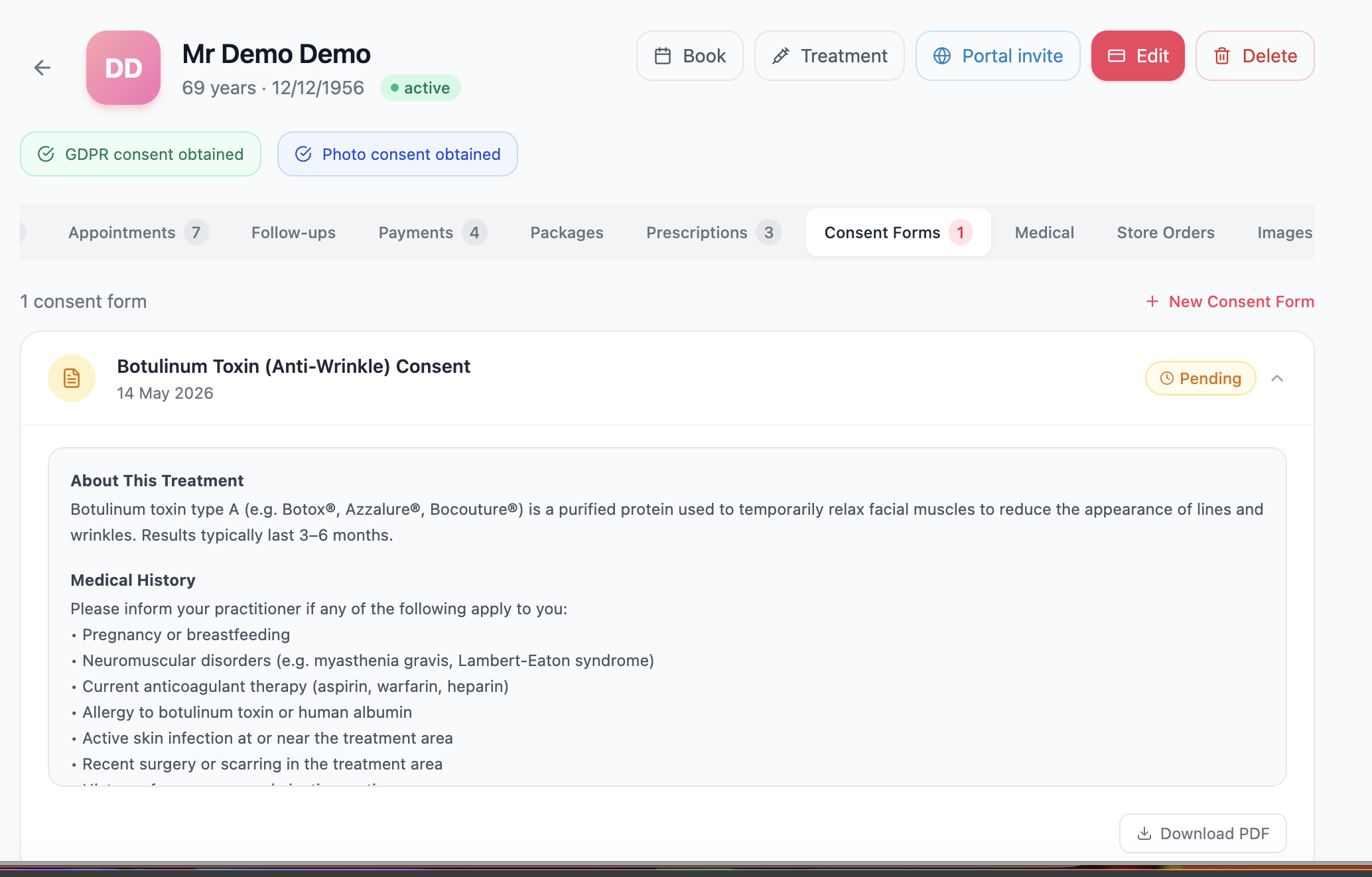The height and width of the screenshot is (877, 1372).
Task: Collapse the Botulinum Toxin consent form
Action: [1277, 378]
